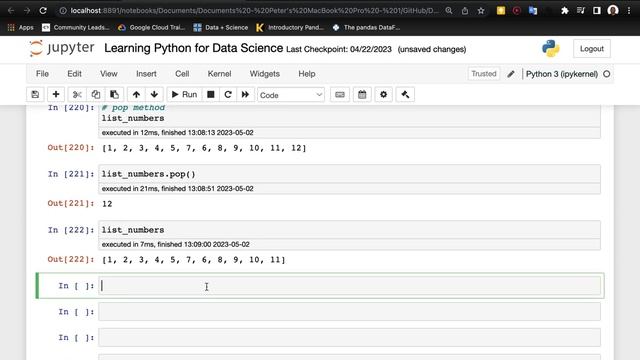640x360 pixels.
Task: Click the Logout button
Action: 591,49
